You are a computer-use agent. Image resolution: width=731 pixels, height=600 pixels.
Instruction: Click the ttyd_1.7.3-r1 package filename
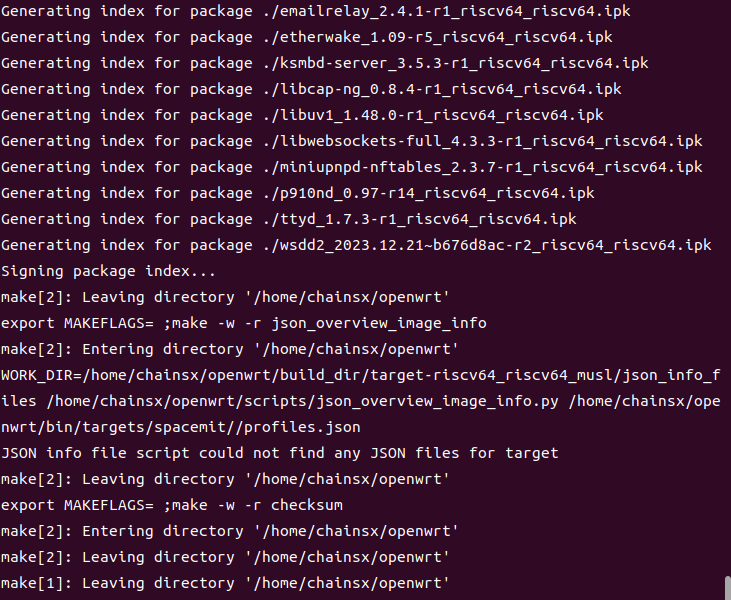(420, 220)
